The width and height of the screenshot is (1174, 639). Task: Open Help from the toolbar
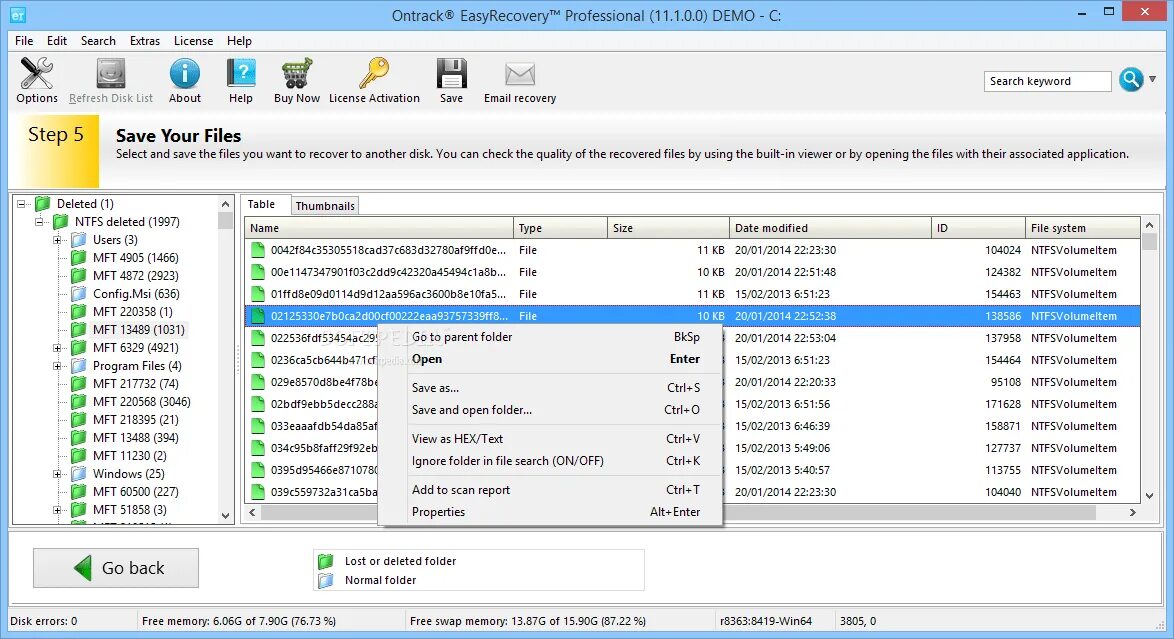point(240,74)
